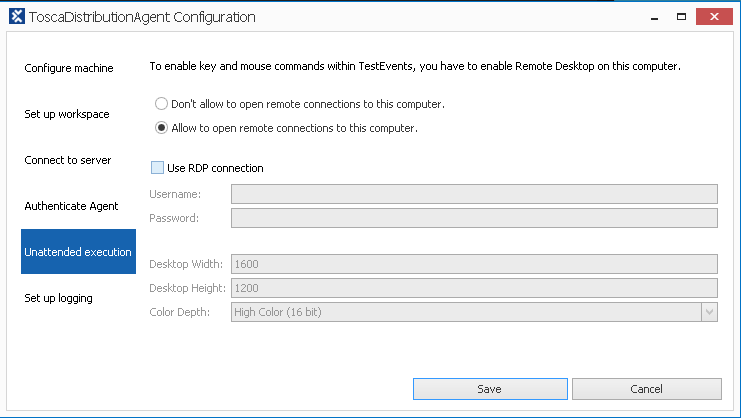Image resolution: width=741 pixels, height=418 pixels.
Task: Click the Tosca app icon in title bar
Action: [x=16, y=17]
